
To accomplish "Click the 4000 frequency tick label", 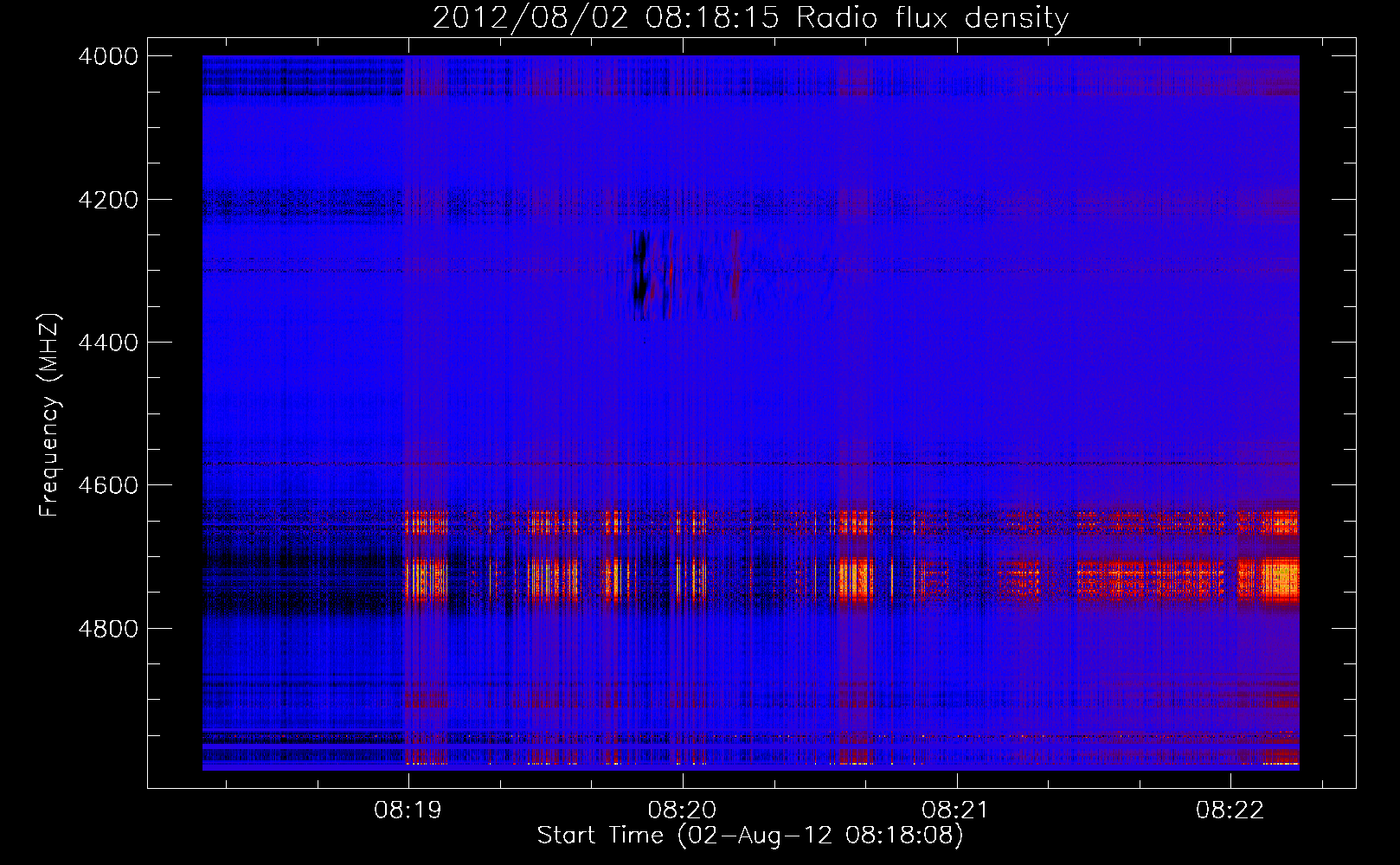I will click(108, 56).
